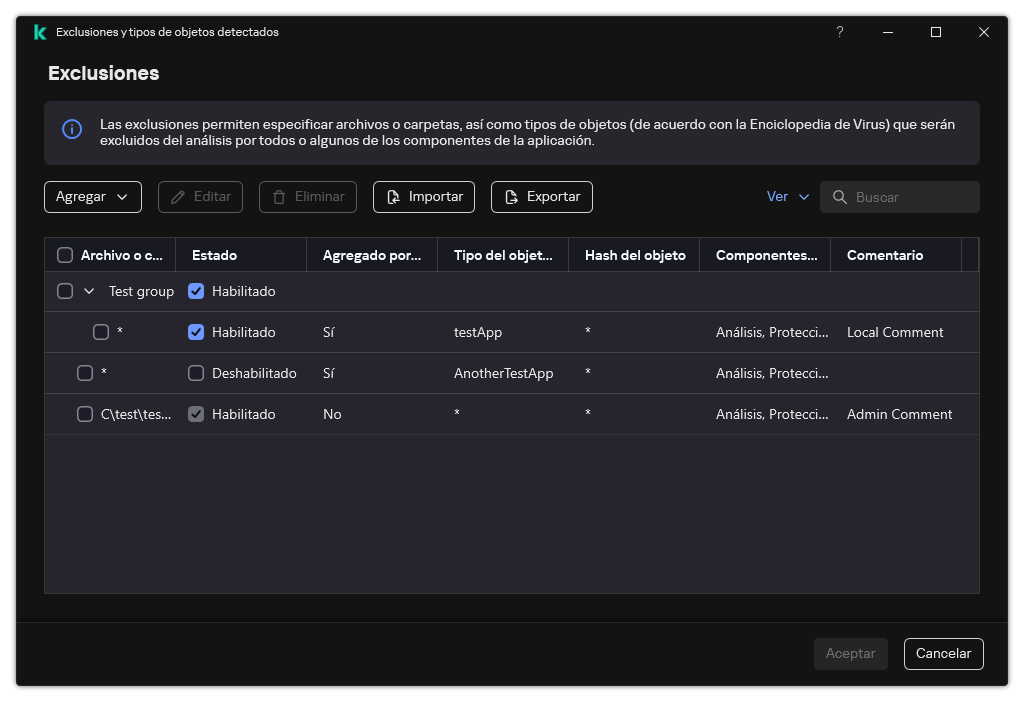
Task: Click the Eliminar trash button
Action: tap(307, 197)
